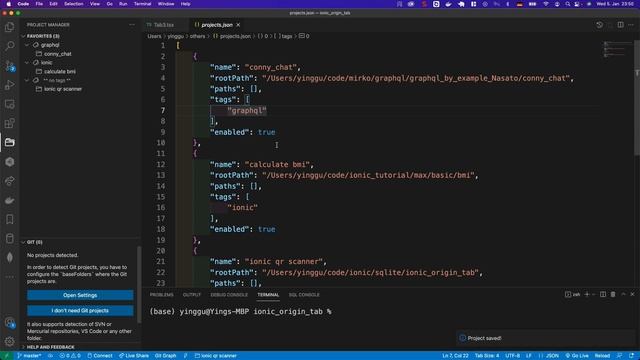Viewport: 640px width, 360px height.
Task: Click the UTF-8 encoding indicator
Action: (x=513, y=356)
